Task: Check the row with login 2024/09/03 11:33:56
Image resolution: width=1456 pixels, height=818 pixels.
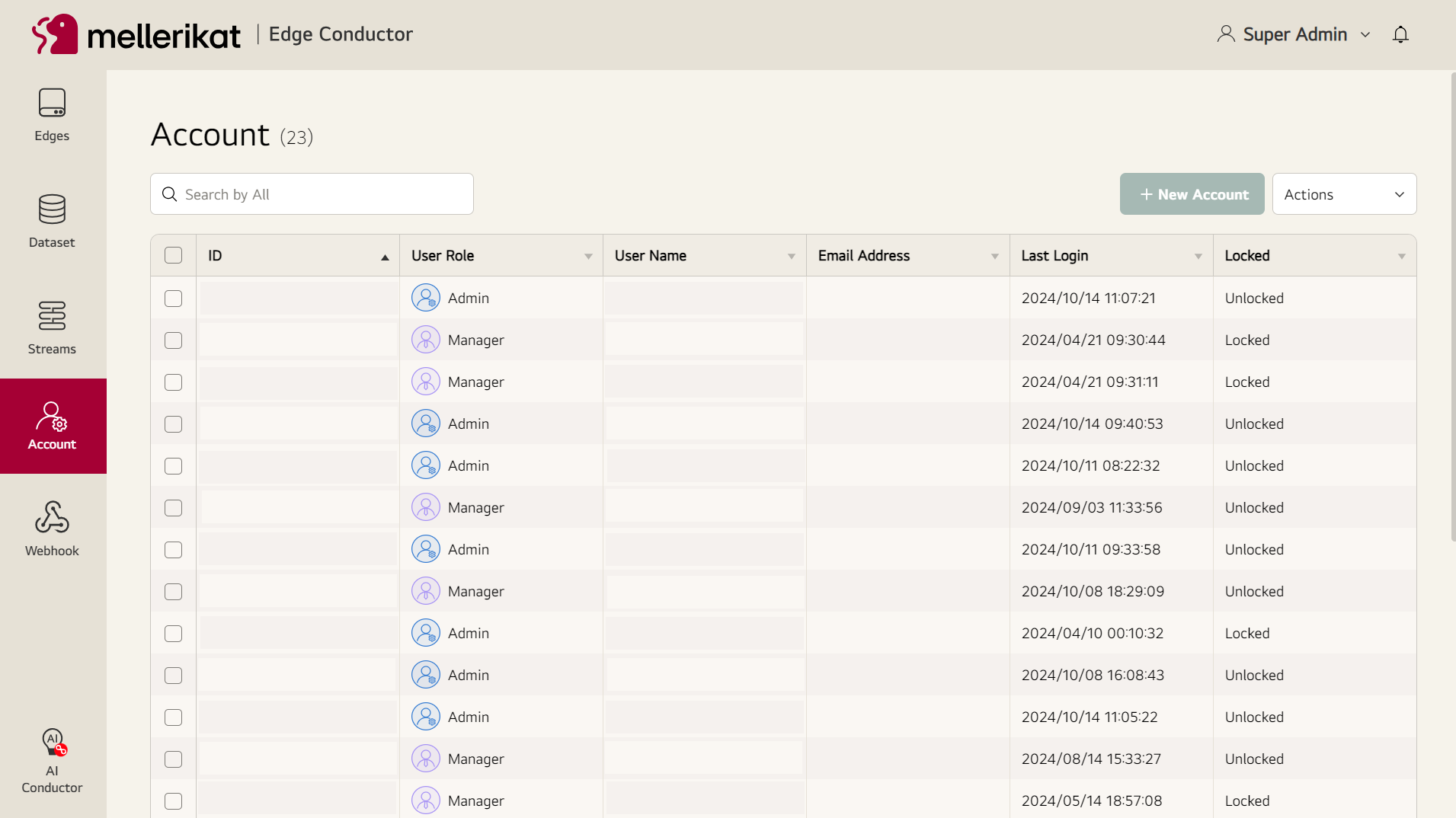Action: click(174, 508)
